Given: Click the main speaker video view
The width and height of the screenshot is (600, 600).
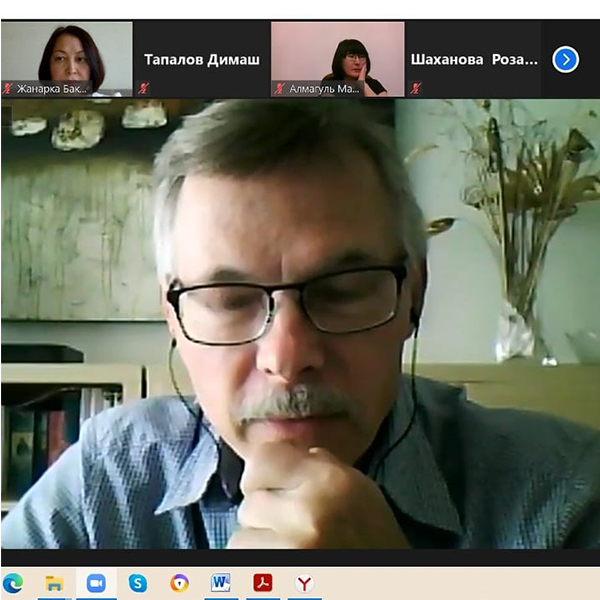Looking at the screenshot, I should coord(300,324).
